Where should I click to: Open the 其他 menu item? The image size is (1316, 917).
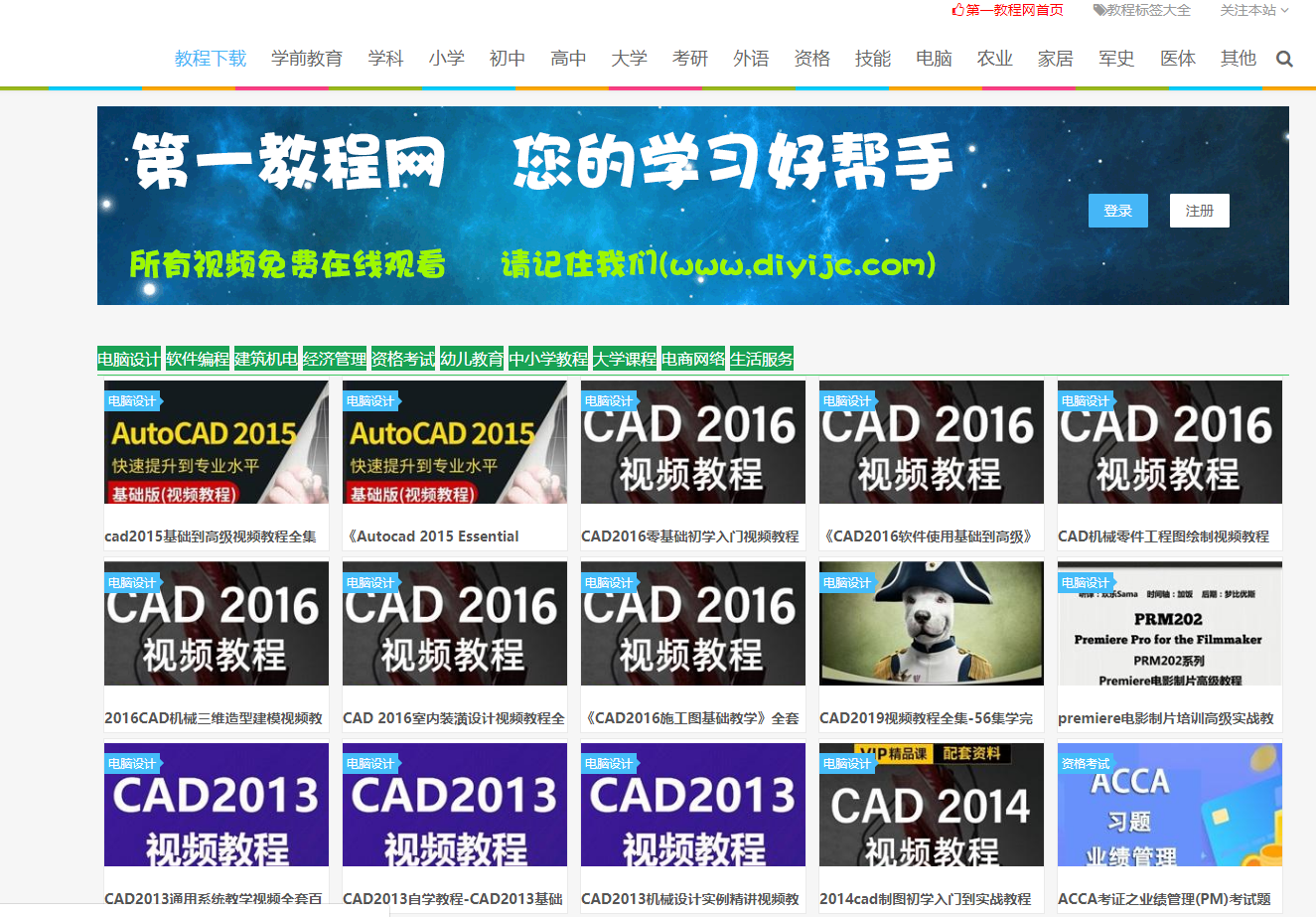coord(1239,59)
